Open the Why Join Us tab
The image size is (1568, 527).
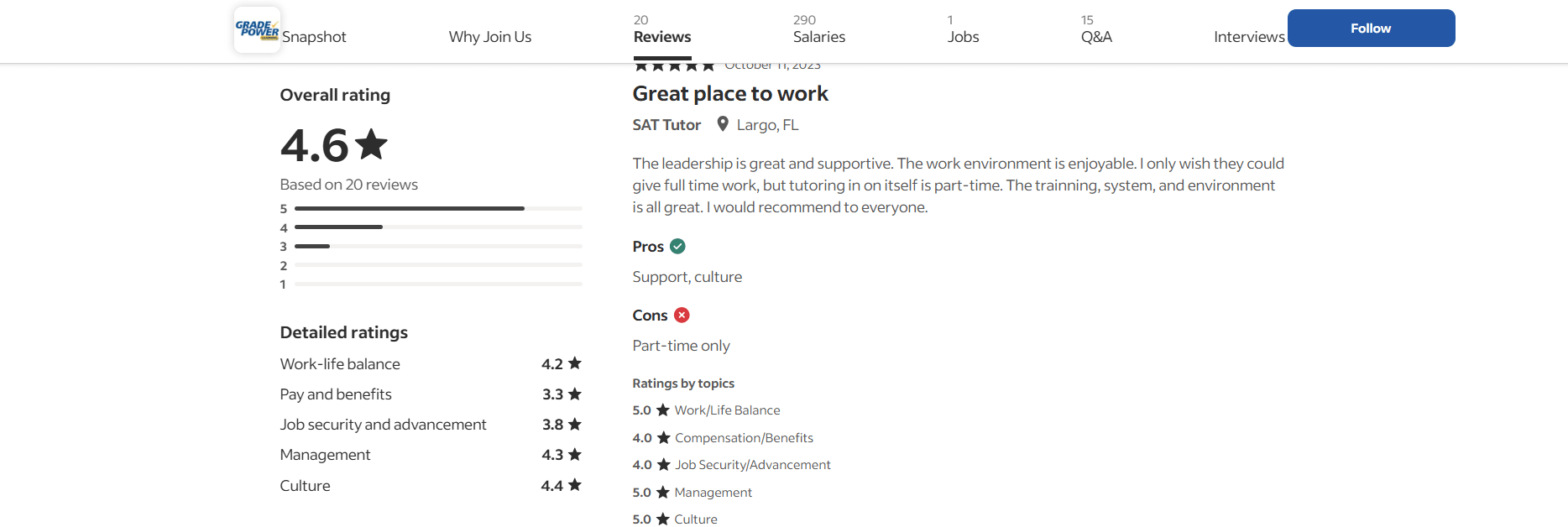(x=490, y=37)
